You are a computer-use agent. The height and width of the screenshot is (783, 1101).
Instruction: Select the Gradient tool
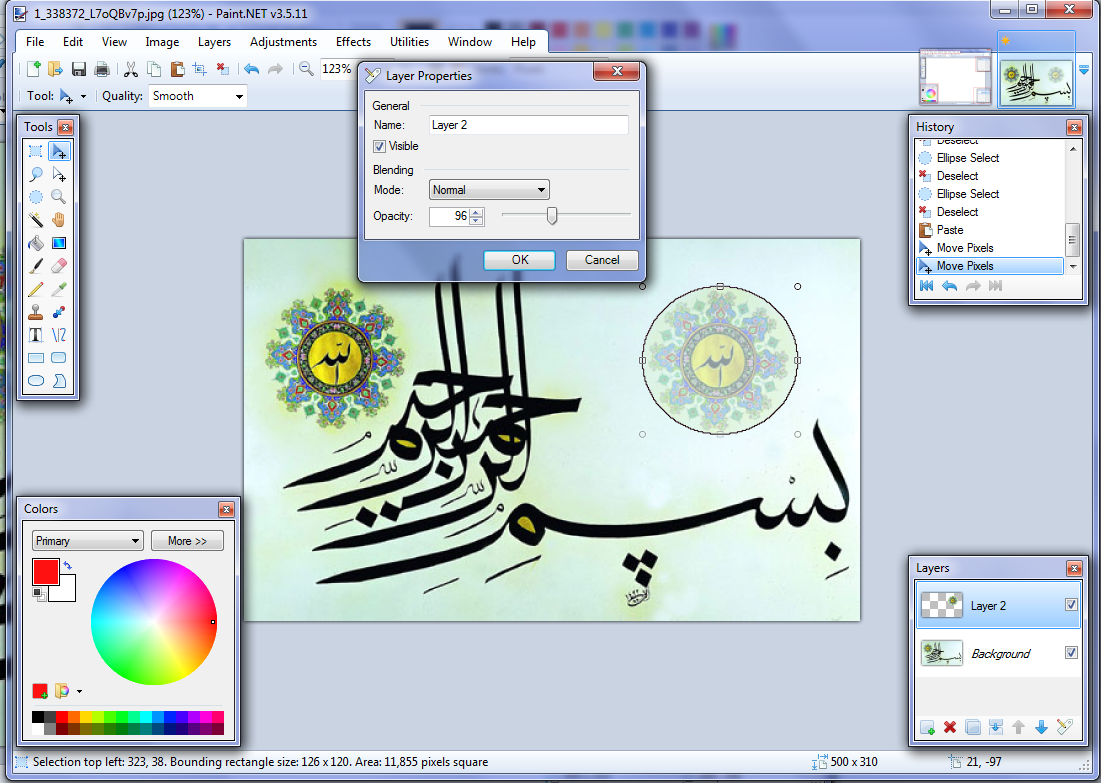[59, 243]
